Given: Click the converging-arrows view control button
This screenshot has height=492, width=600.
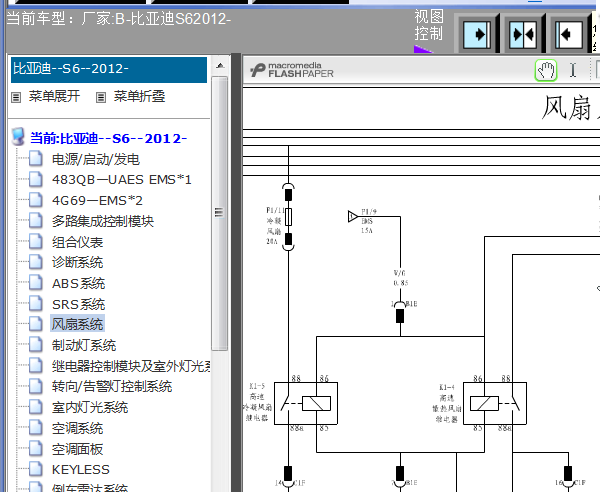Looking at the screenshot, I should click(523, 34).
